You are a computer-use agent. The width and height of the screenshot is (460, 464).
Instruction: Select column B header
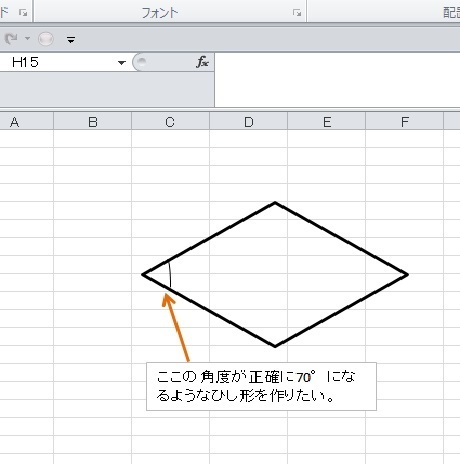pos(93,122)
